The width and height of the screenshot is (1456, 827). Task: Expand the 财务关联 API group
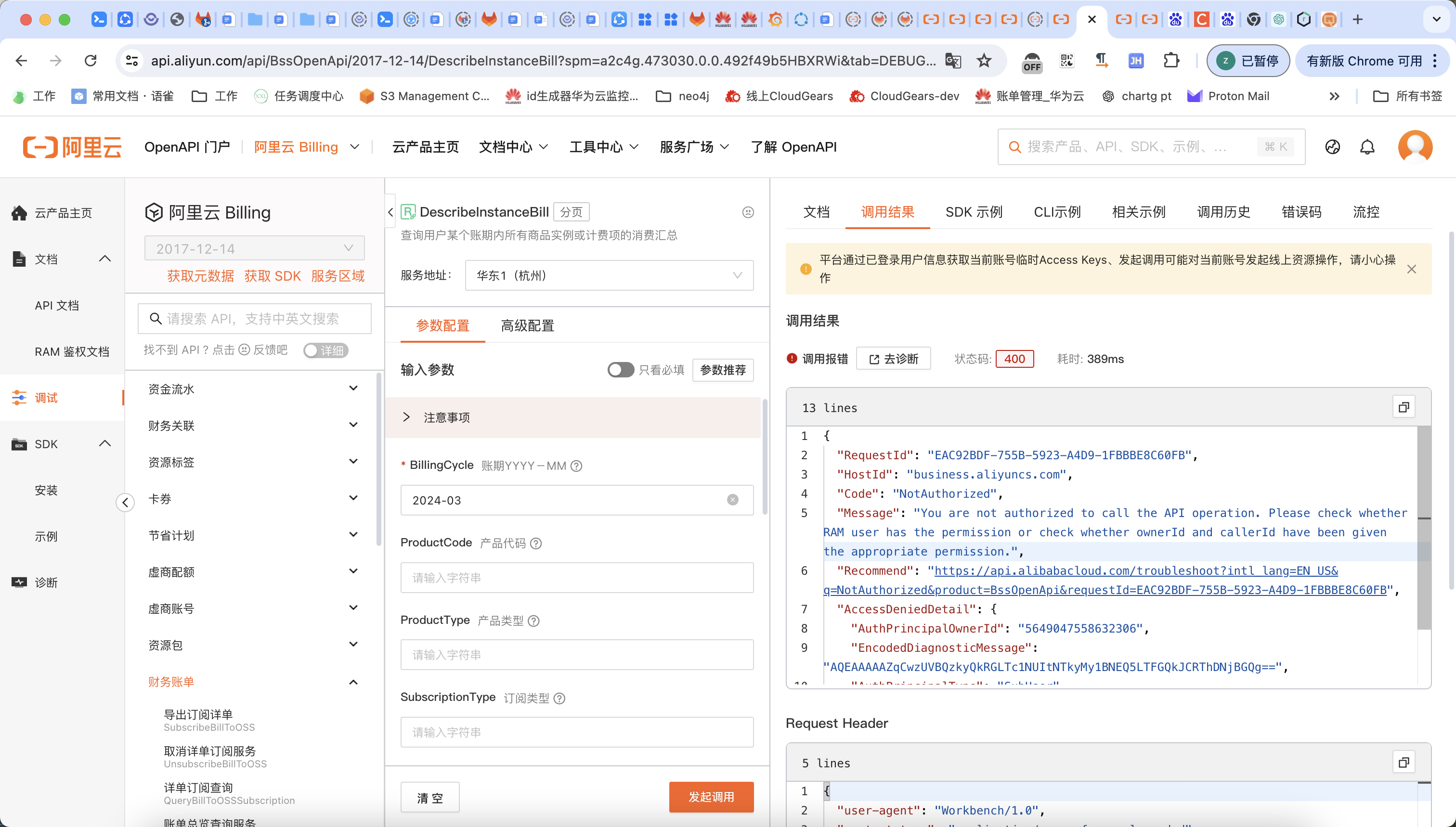253,426
